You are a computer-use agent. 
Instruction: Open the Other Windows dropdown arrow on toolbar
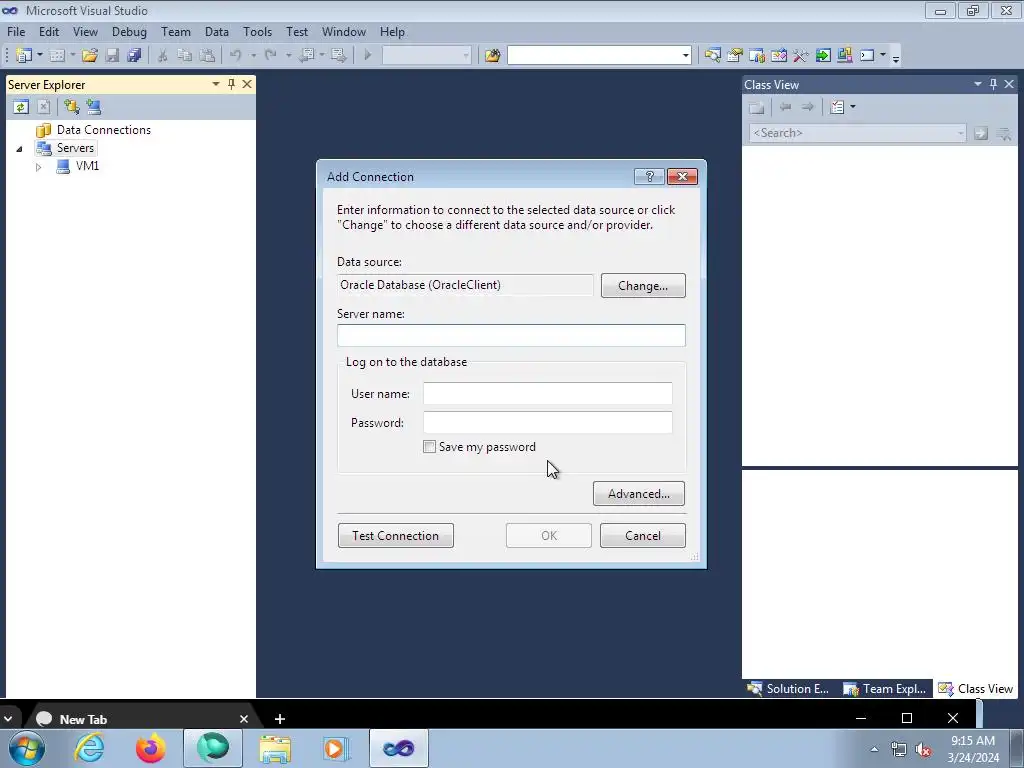[x=883, y=56]
